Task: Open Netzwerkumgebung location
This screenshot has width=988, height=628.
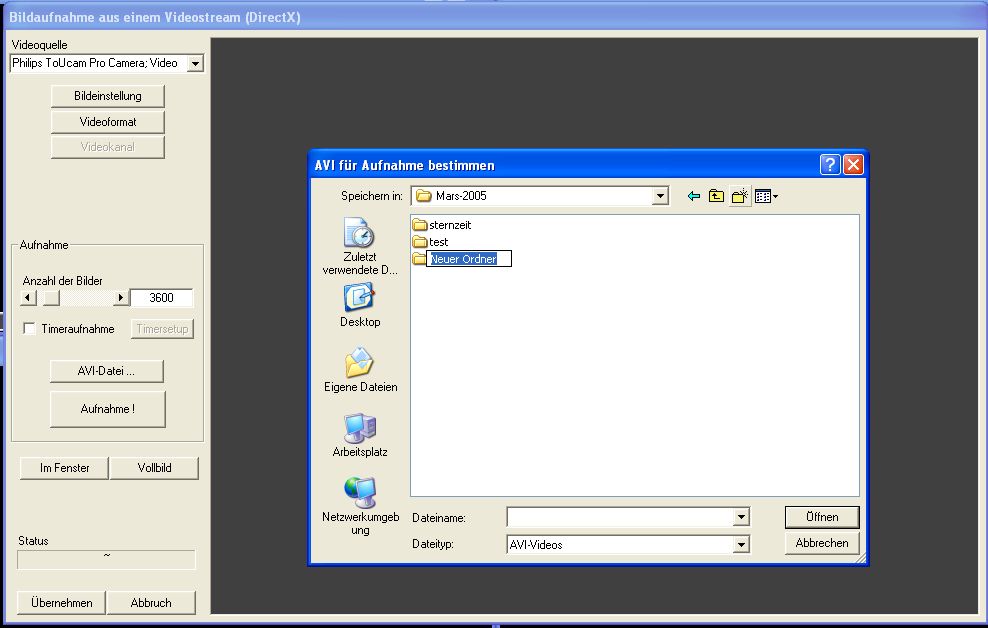Action: 360,505
